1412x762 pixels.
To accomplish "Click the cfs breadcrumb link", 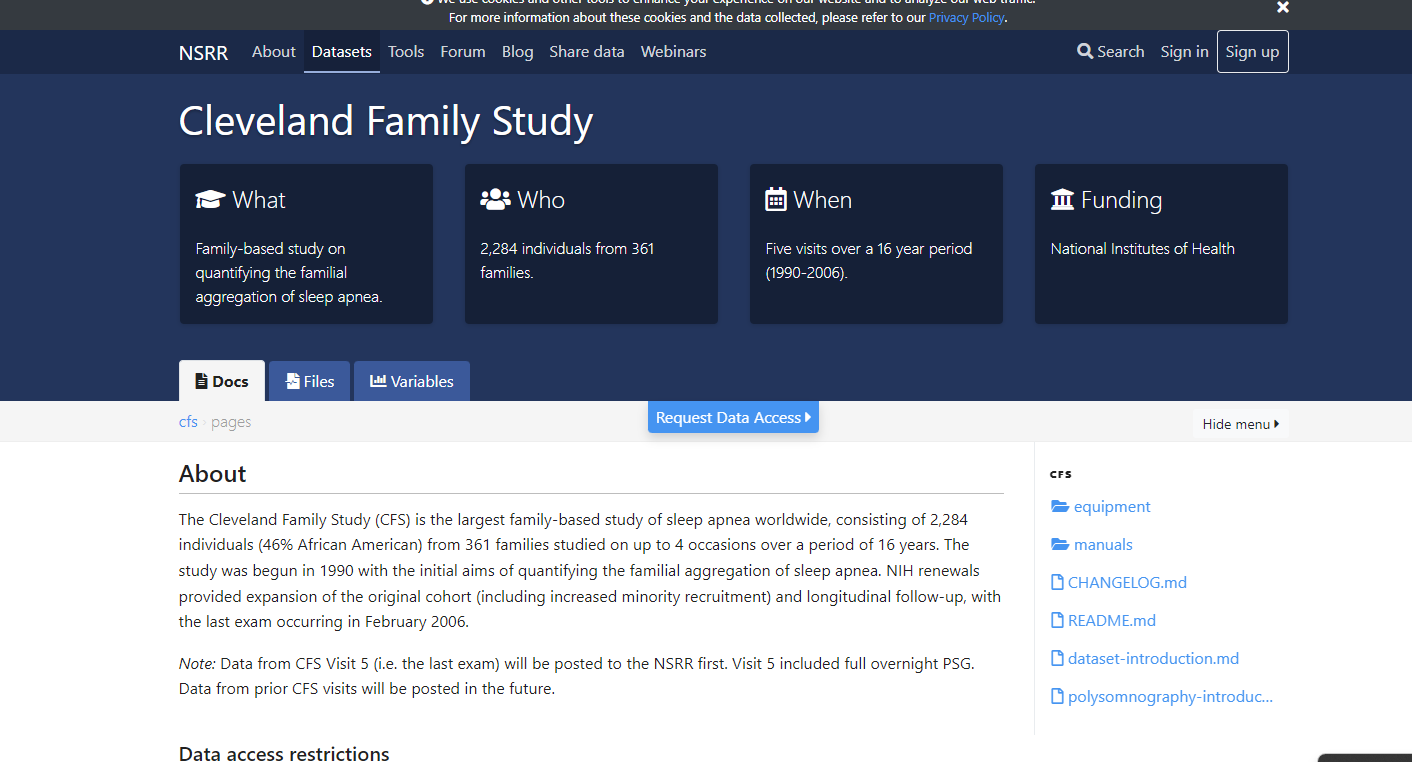I will (188, 422).
